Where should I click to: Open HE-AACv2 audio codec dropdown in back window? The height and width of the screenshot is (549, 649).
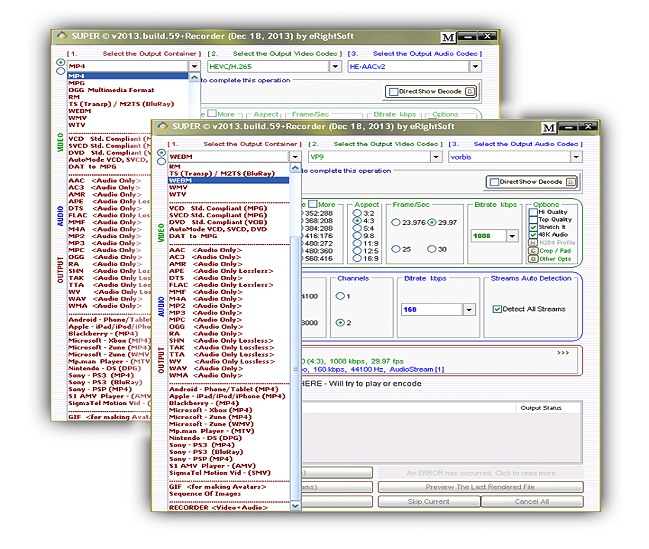coord(476,66)
